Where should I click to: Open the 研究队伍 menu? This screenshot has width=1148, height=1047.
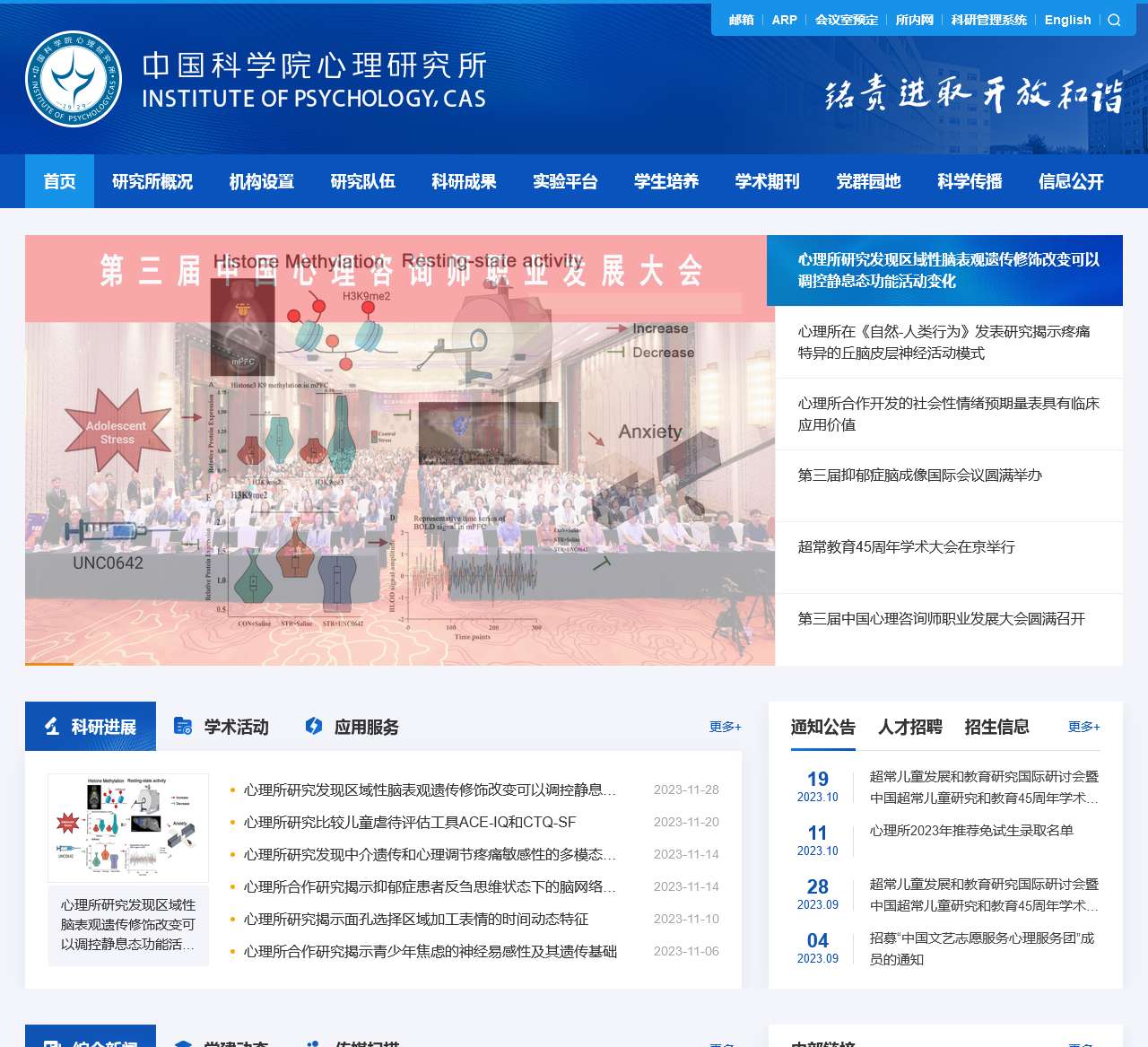tap(362, 181)
